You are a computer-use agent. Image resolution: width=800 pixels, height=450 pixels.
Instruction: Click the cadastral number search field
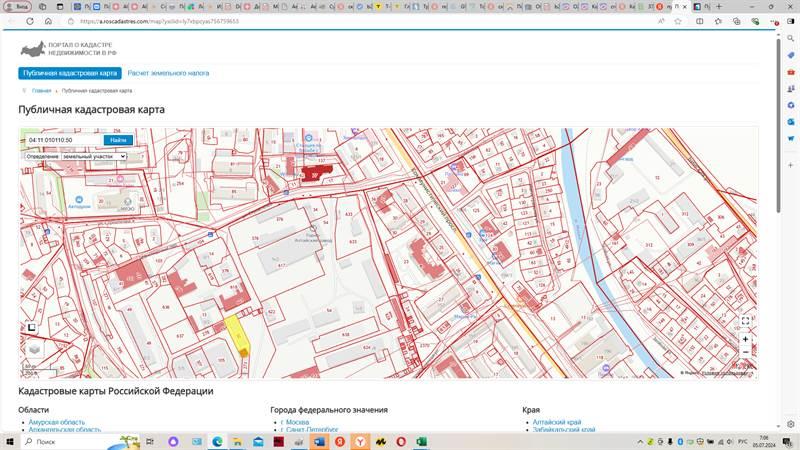[x=62, y=140]
